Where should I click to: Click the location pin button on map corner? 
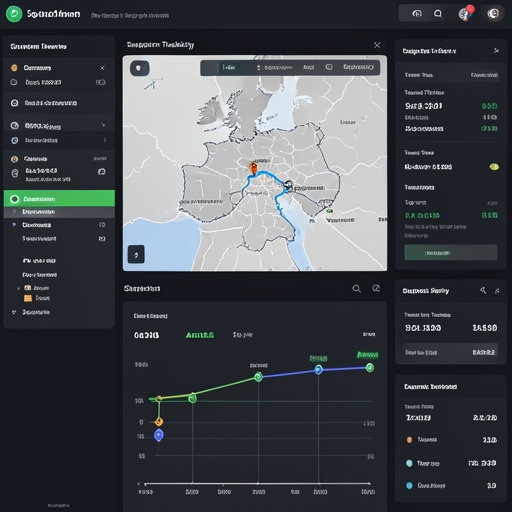pyautogui.click(x=139, y=68)
